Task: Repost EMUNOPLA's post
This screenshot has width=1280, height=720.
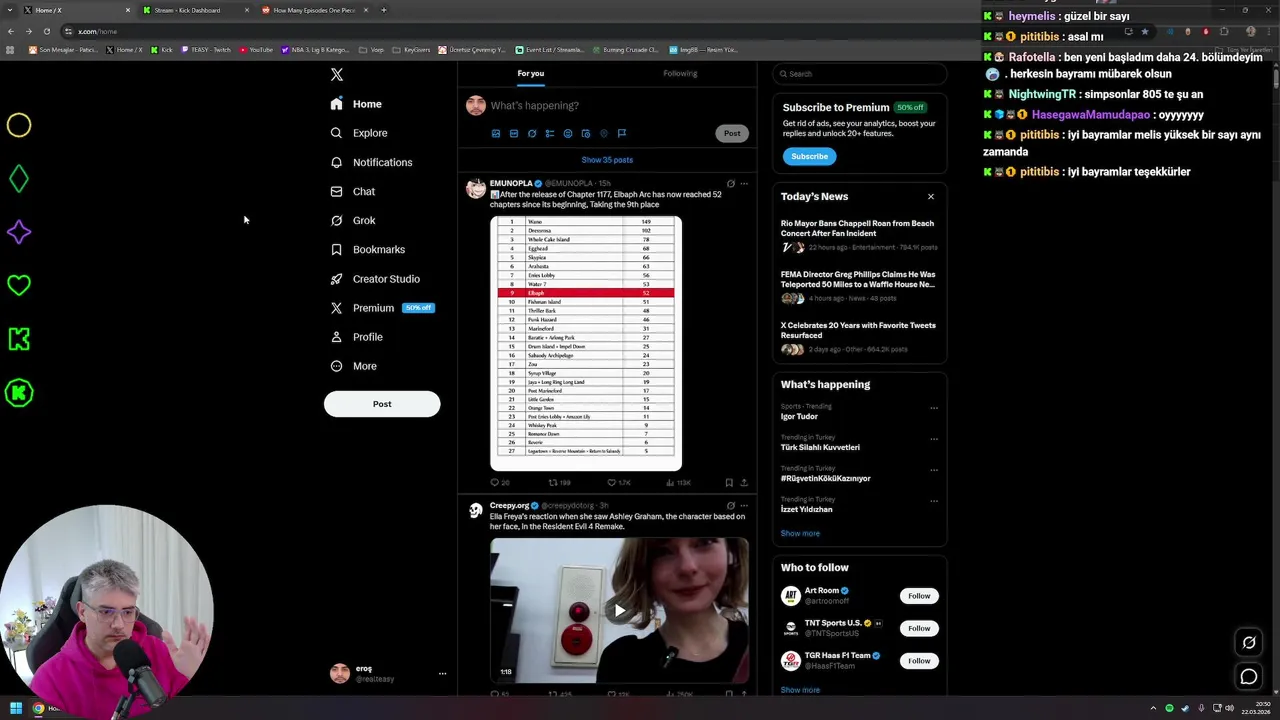Action: tap(552, 482)
